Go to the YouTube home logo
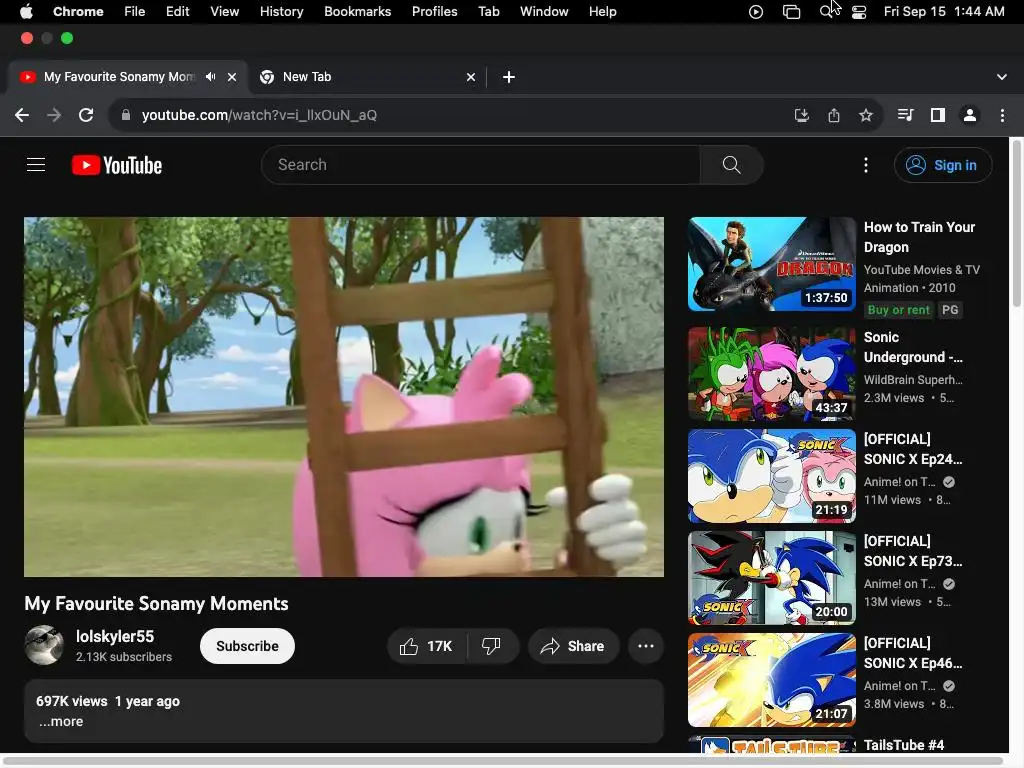Image resolution: width=1024 pixels, height=768 pixels. (x=117, y=165)
